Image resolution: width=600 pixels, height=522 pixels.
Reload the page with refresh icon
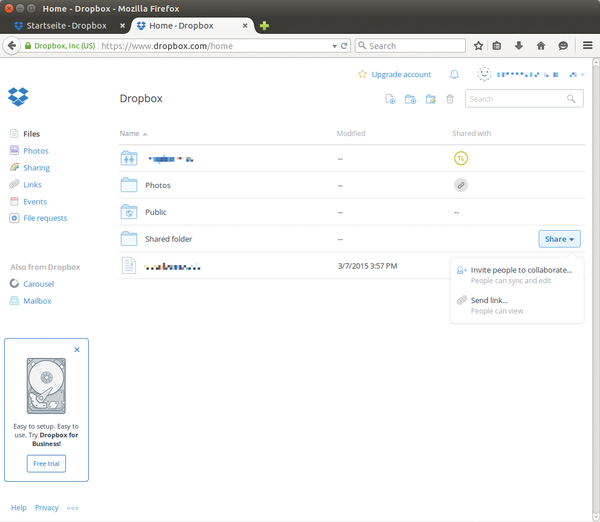344,46
